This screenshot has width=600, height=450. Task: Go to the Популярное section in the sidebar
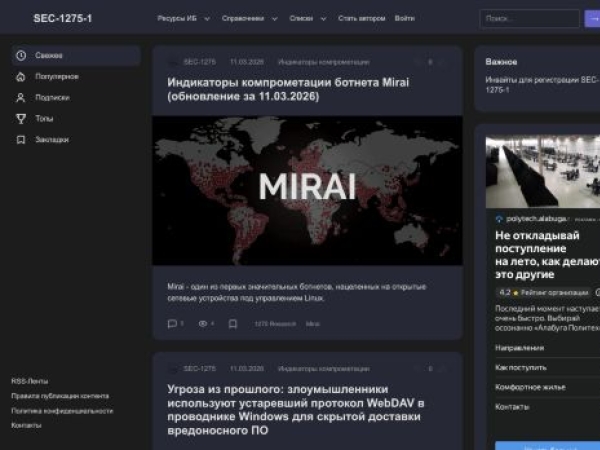(56, 77)
